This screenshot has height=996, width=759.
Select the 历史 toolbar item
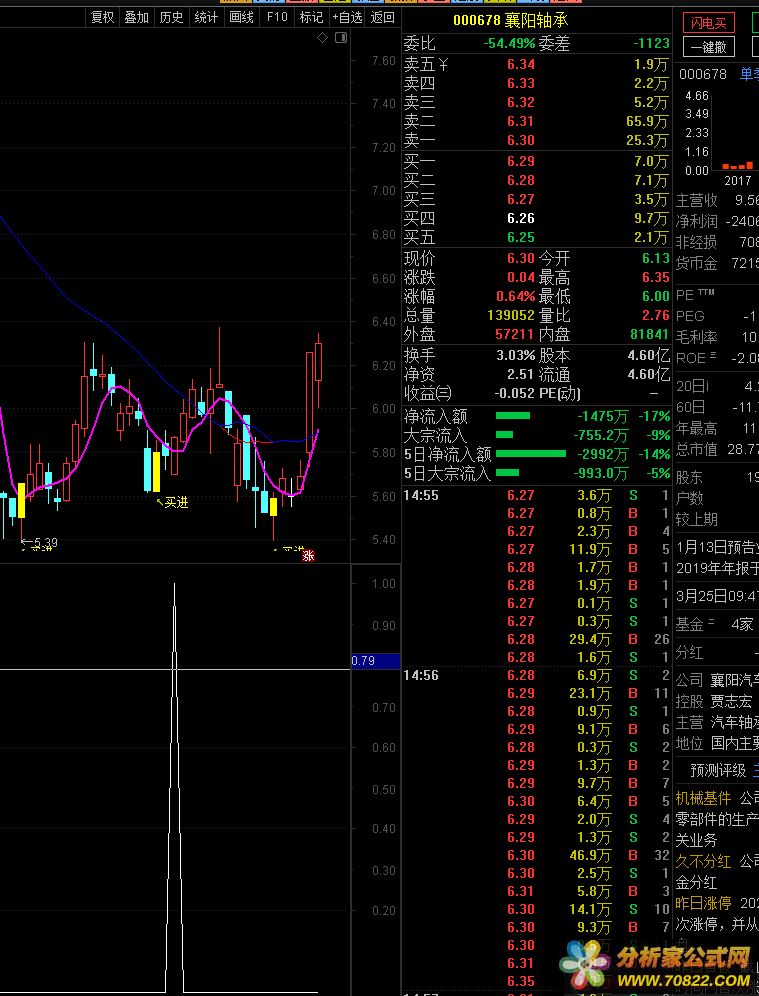172,17
